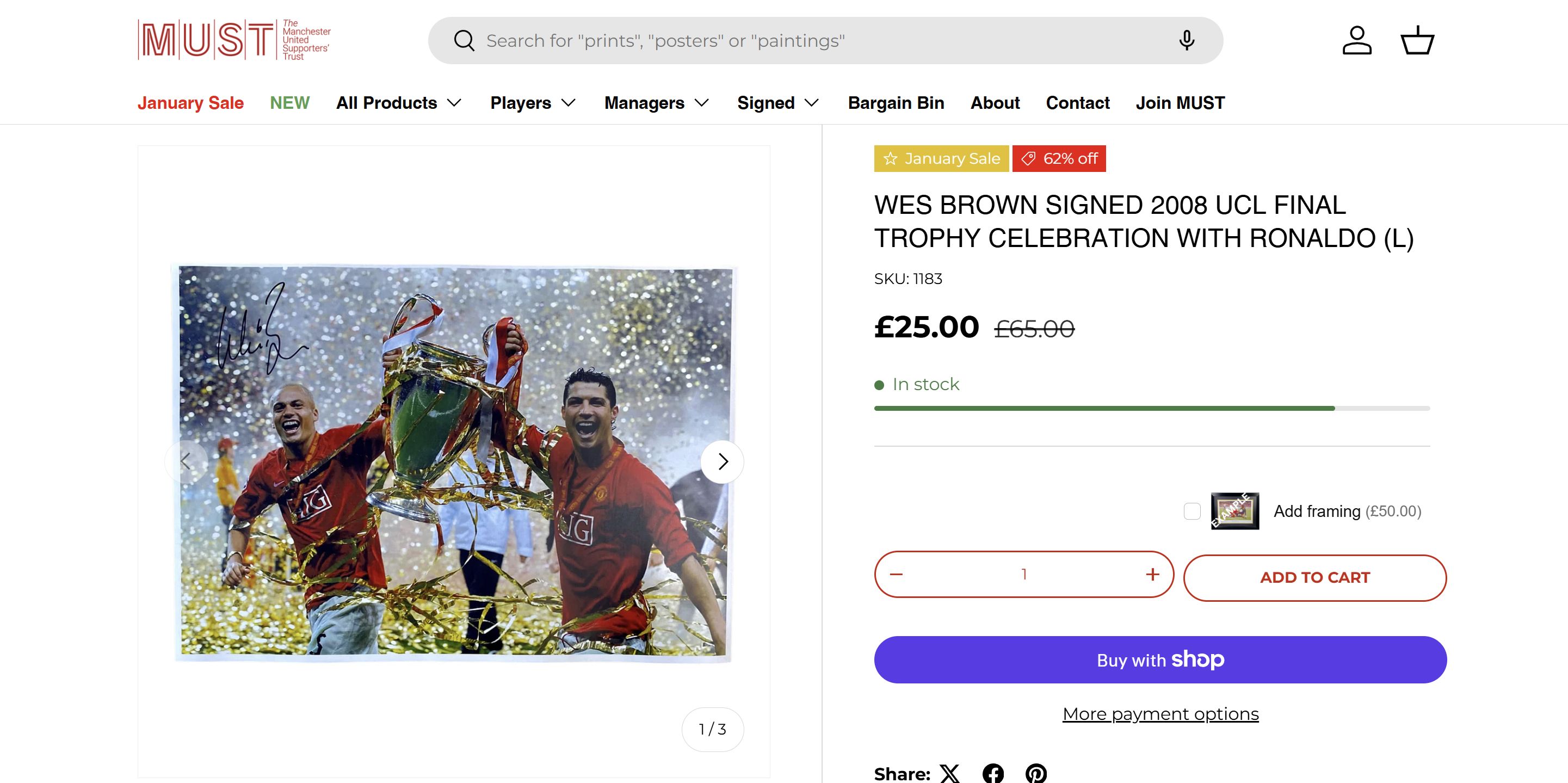The width and height of the screenshot is (1568, 783).
Task: Activate voice search microphone icon
Action: point(1187,41)
